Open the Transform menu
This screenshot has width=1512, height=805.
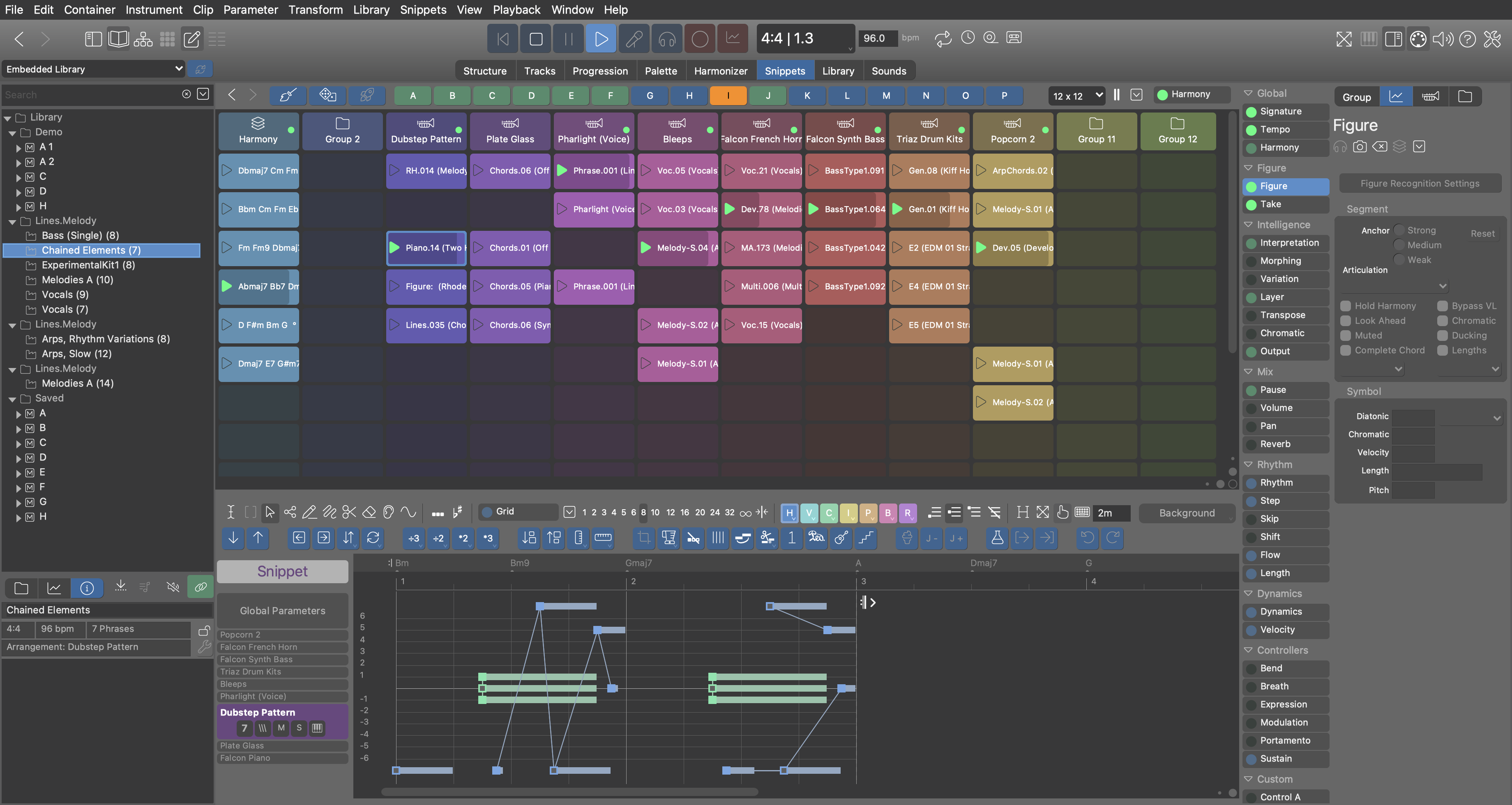pyautogui.click(x=315, y=9)
